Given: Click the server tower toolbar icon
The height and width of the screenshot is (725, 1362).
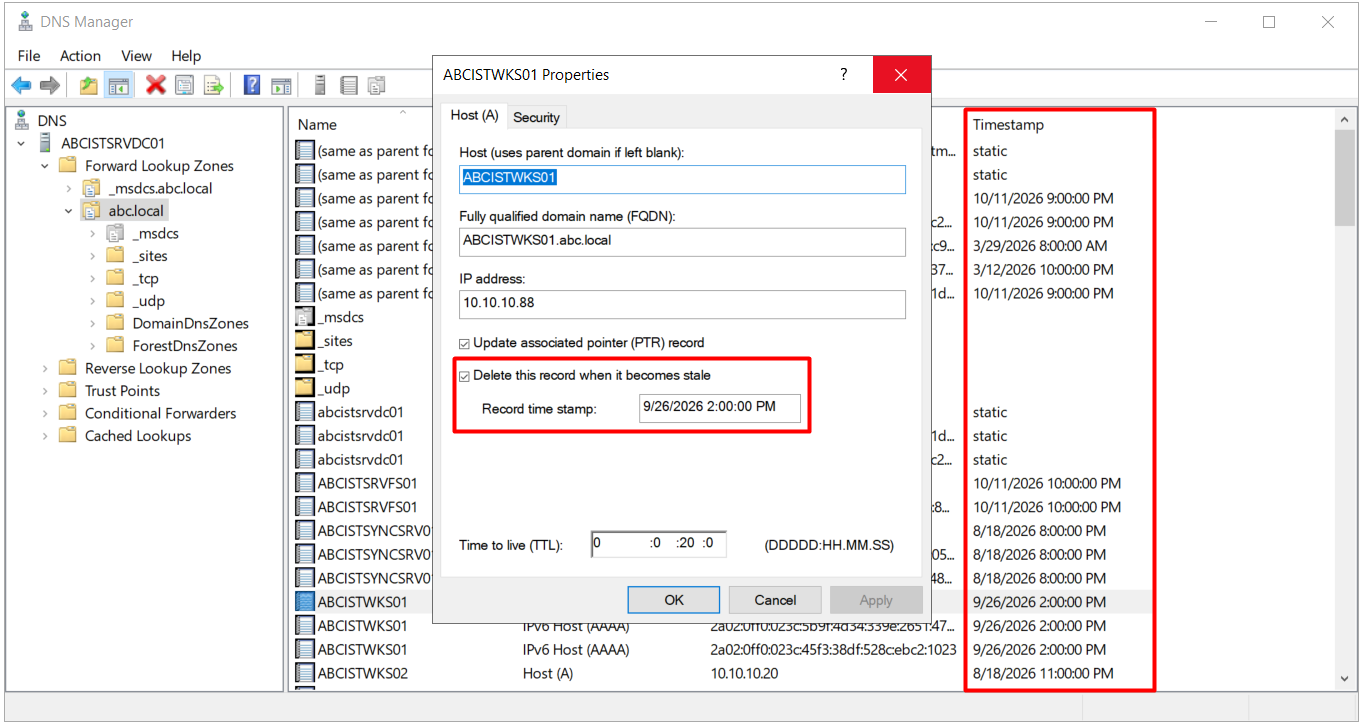Looking at the screenshot, I should (x=320, y=86).
